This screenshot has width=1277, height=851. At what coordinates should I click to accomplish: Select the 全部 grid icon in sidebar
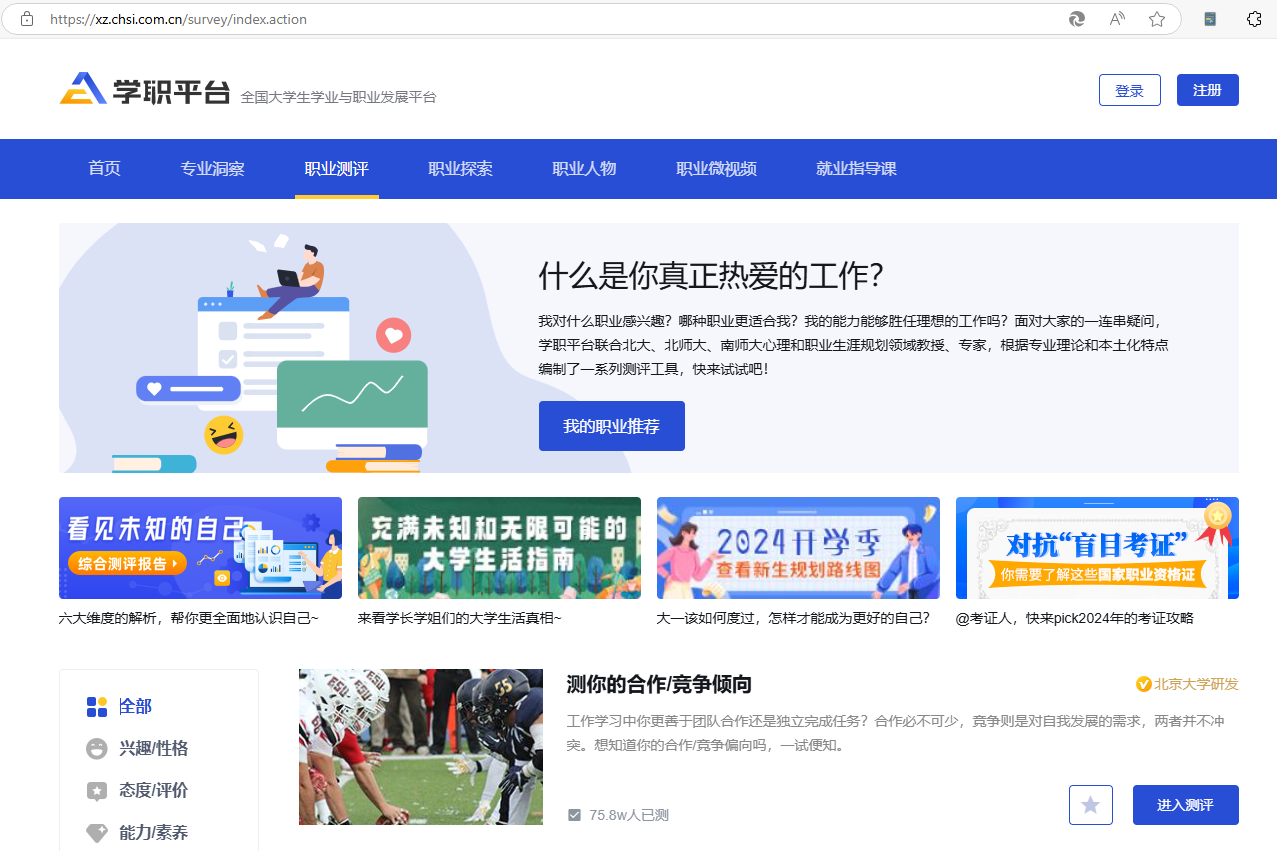97,706
